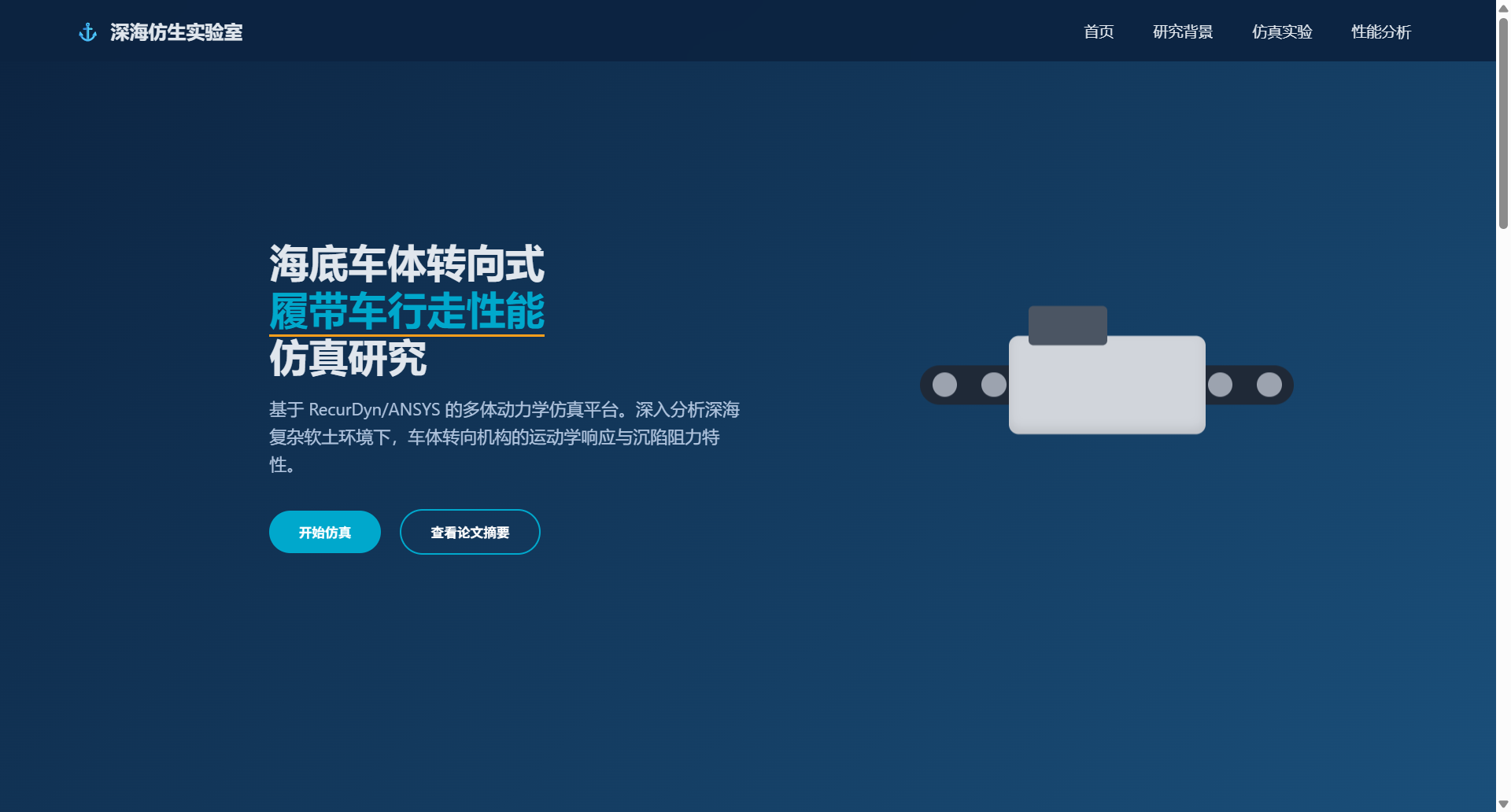1511x812 pixels.
Task: Go to the 仿真实验 section
Action: pos(1281,32)
